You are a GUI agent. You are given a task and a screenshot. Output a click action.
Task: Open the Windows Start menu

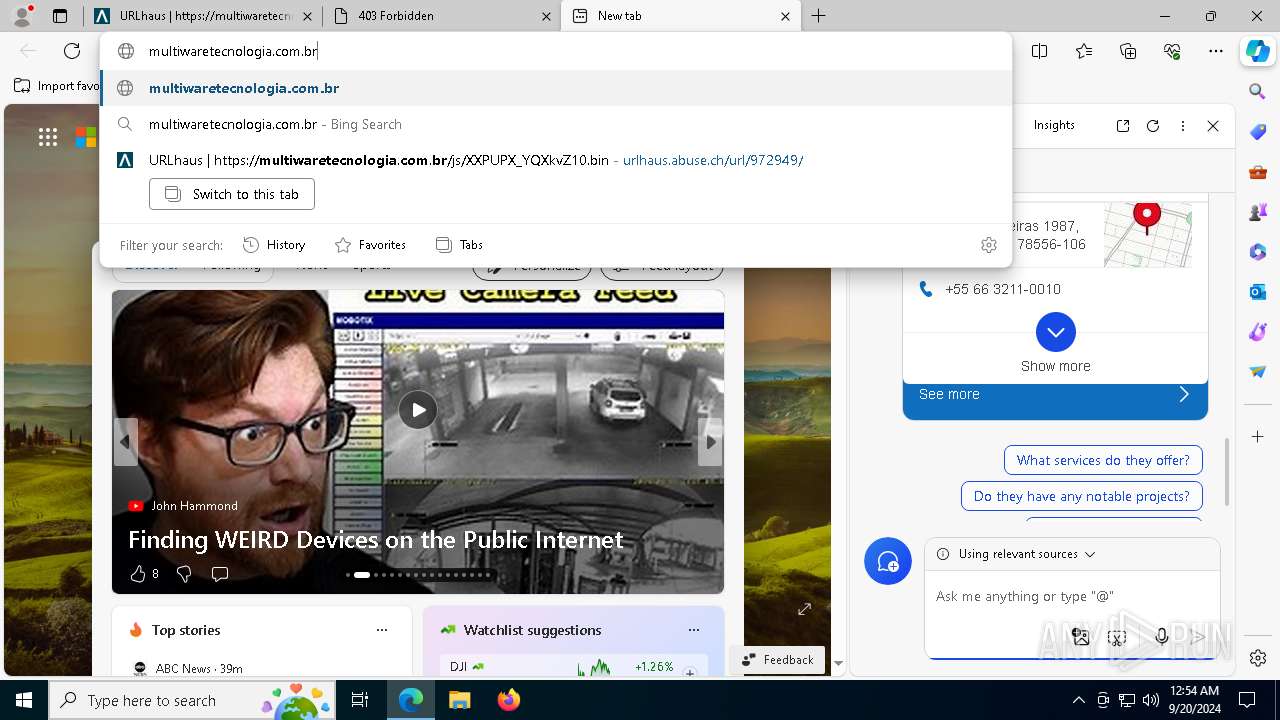(x=23, y=700)
